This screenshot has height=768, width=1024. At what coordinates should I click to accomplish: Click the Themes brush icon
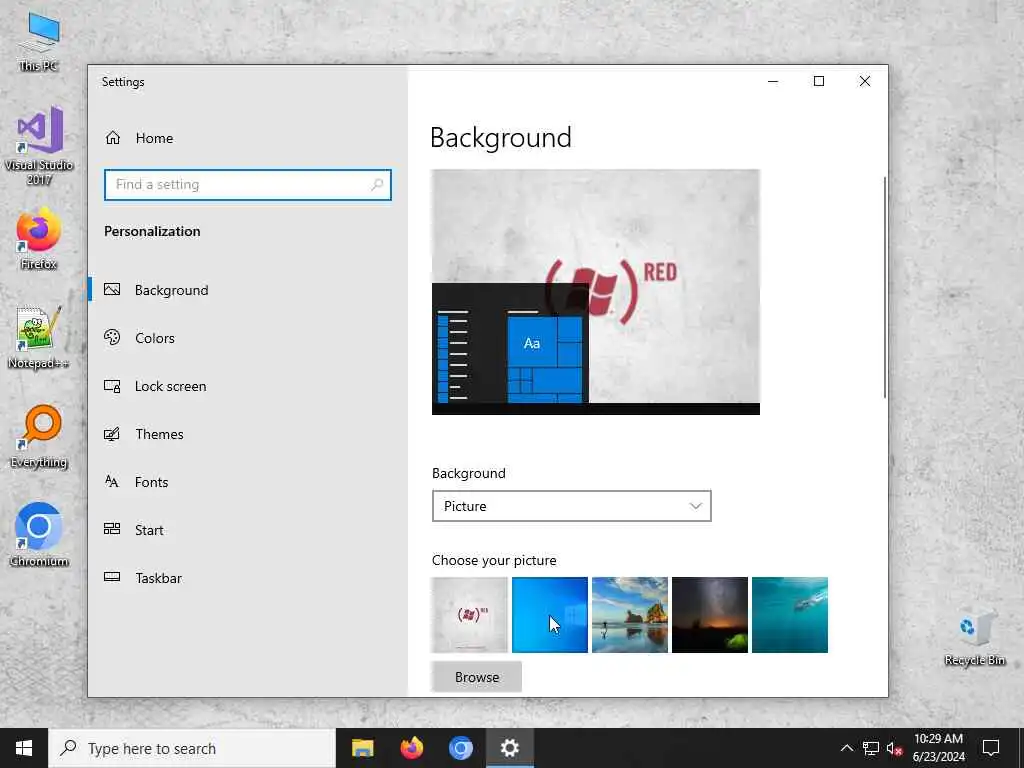pos(112,434)
